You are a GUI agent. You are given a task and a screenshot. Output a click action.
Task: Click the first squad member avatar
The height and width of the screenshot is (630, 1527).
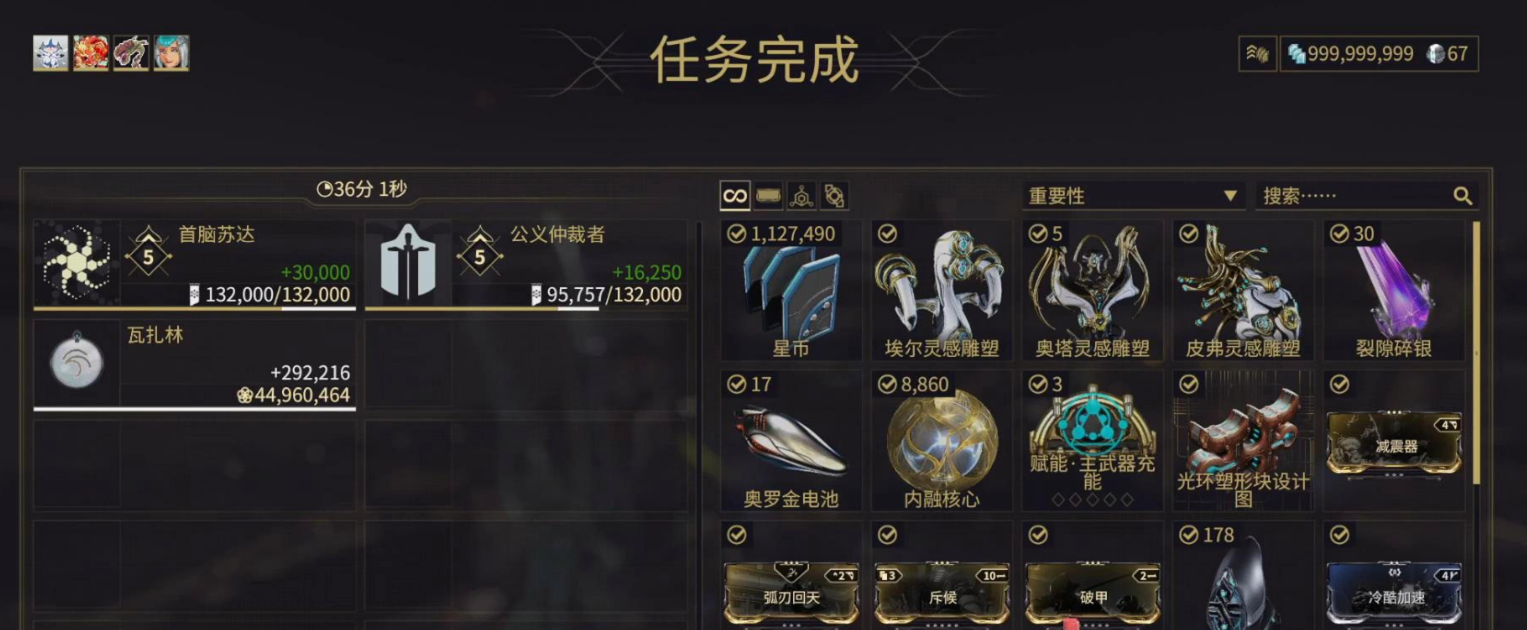coord(51,53)
